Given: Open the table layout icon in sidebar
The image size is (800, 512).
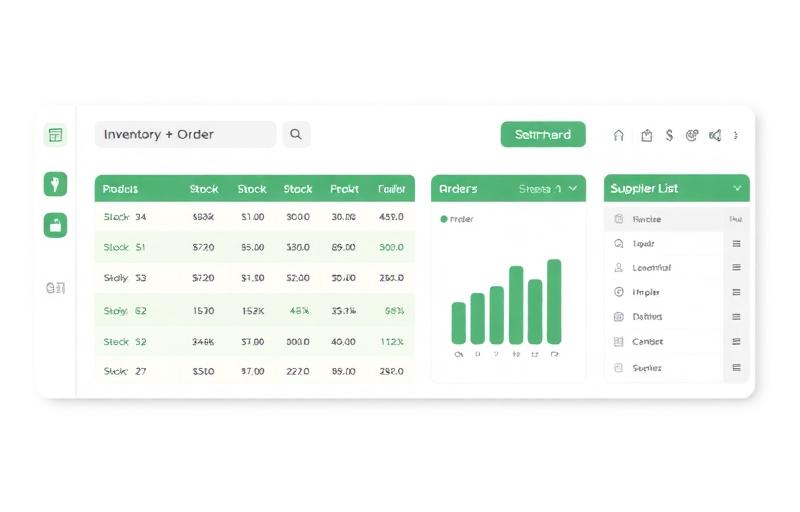Looking at the screenshot, I should 55,135.
